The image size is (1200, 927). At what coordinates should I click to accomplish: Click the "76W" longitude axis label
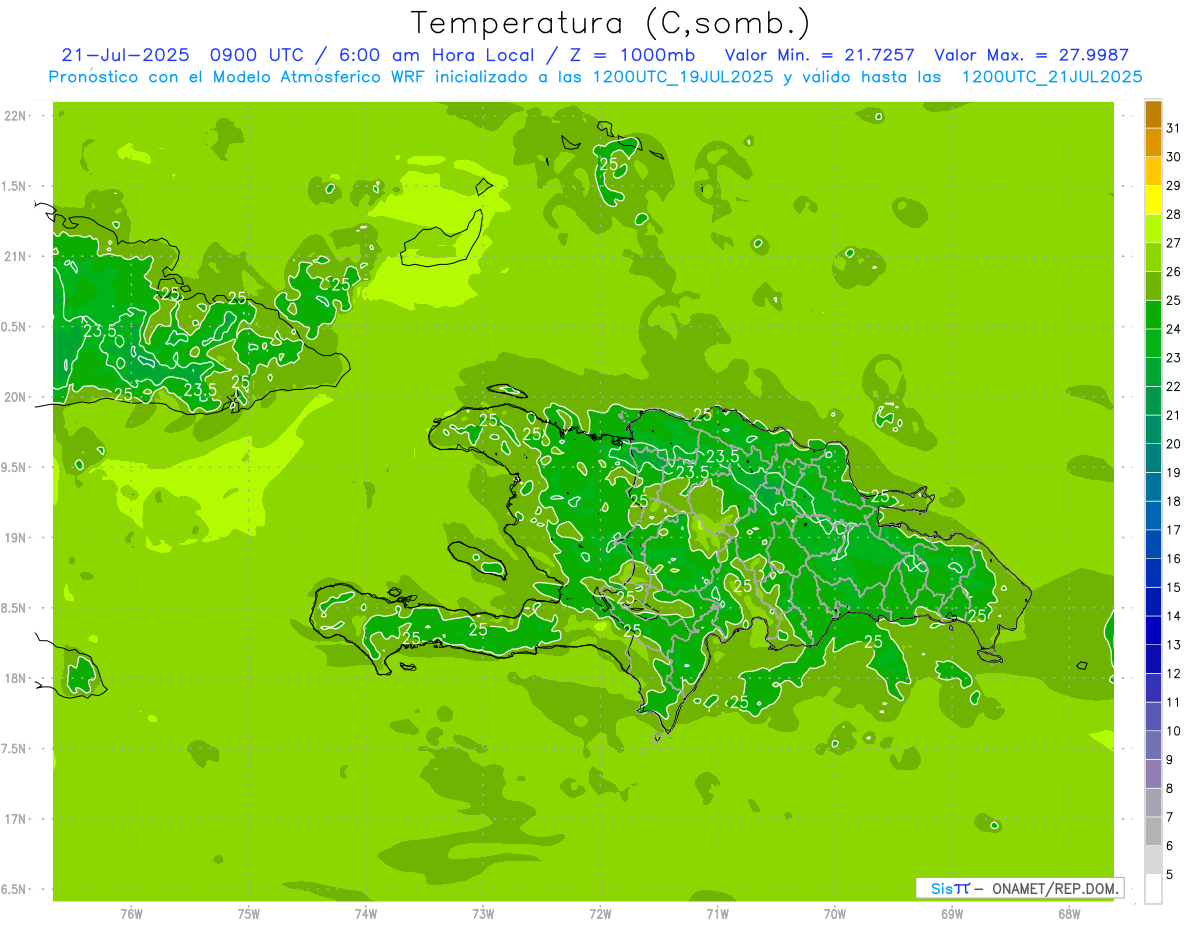(131, 914)
